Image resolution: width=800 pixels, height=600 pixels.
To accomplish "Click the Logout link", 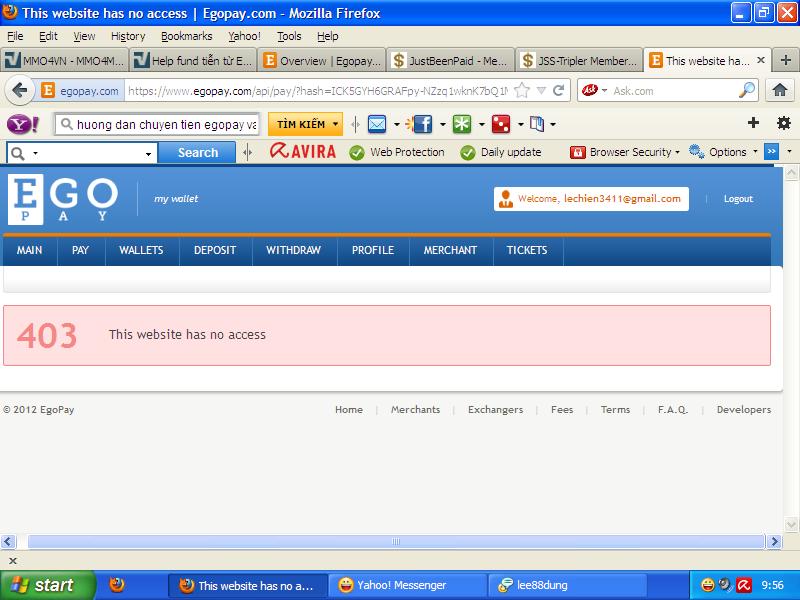I will coord(738,199).
